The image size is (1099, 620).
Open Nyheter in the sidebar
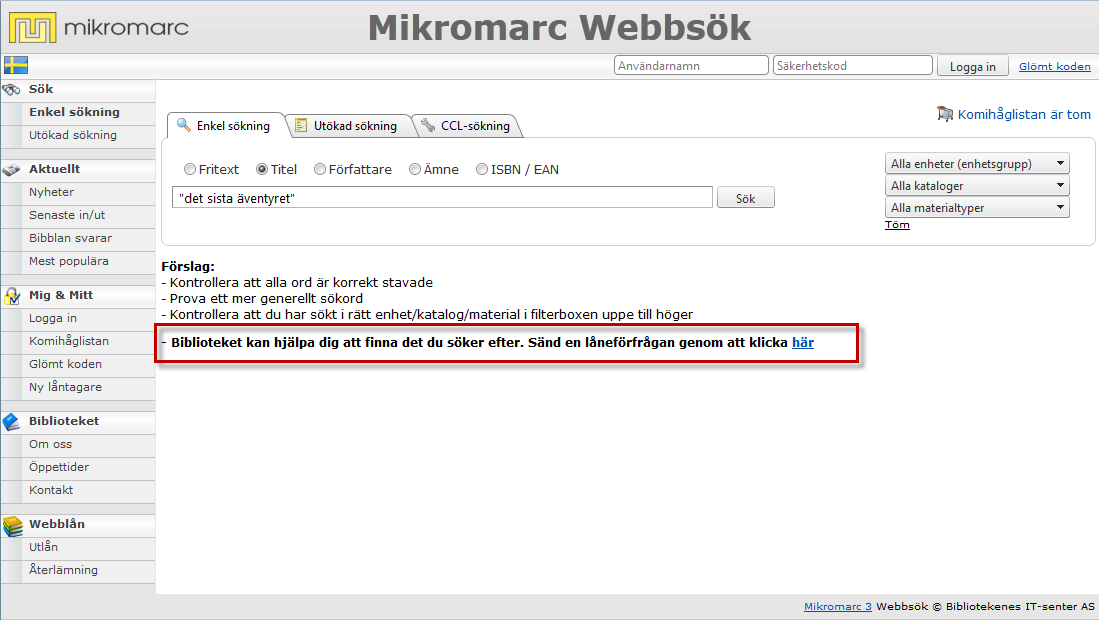click(51, 192)
